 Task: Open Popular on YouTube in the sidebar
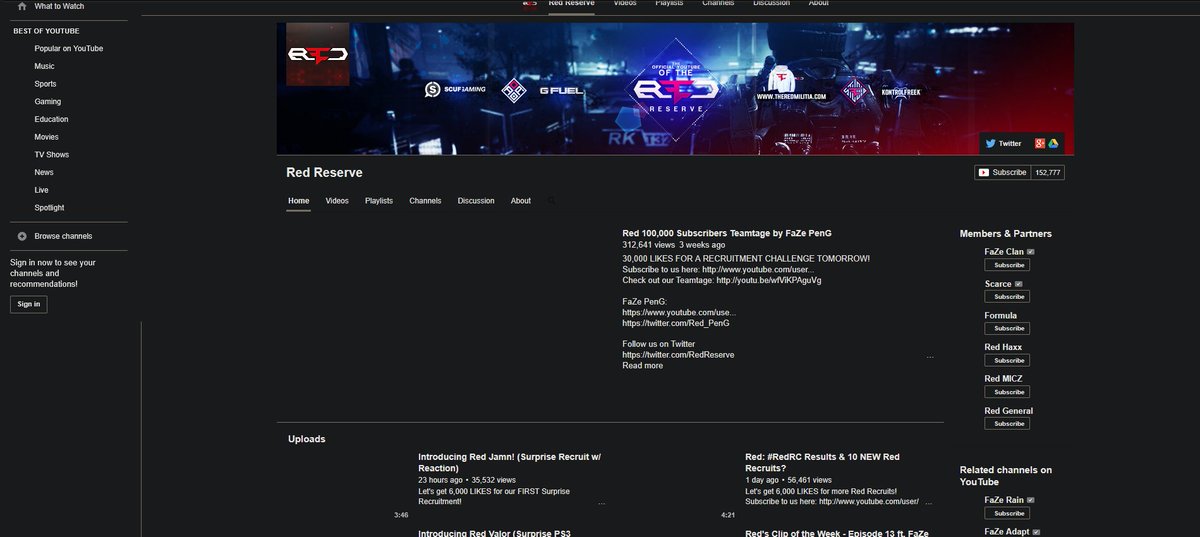pyautogui.click(x=68, y=48)
